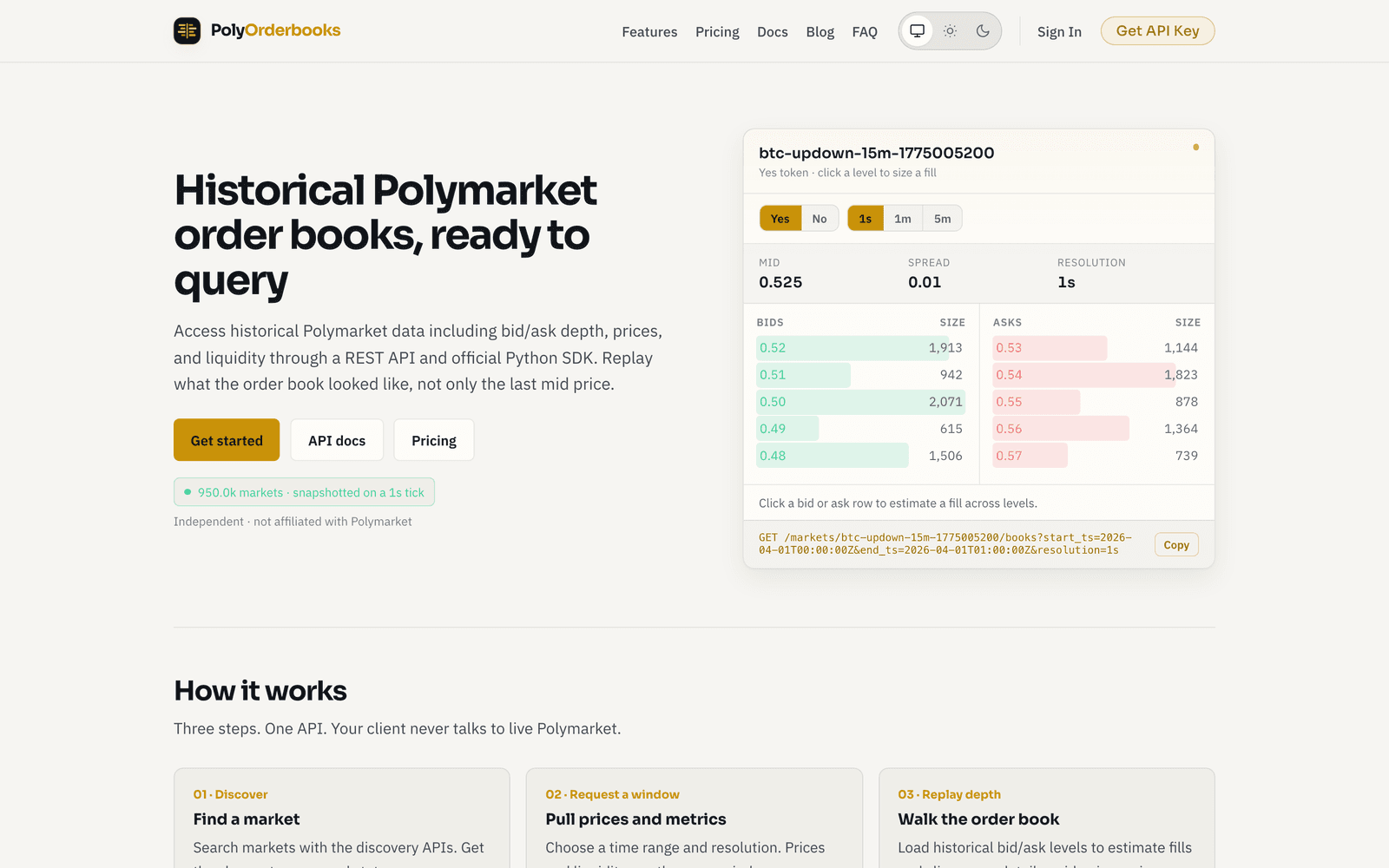Click the 0.57 ask row
Image resolution: width=1389 pixels, height=868 pixels.
tap(1096, 456)
